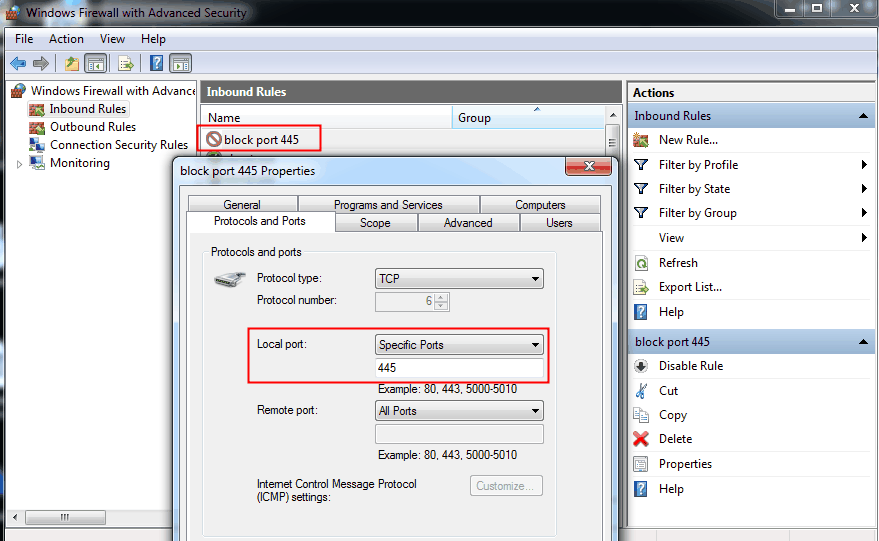Toggle the Show/Hide Action Pane icon
The width and height of the screenshot is (879, 541).
pyautogui.click(x=181, y=63)
